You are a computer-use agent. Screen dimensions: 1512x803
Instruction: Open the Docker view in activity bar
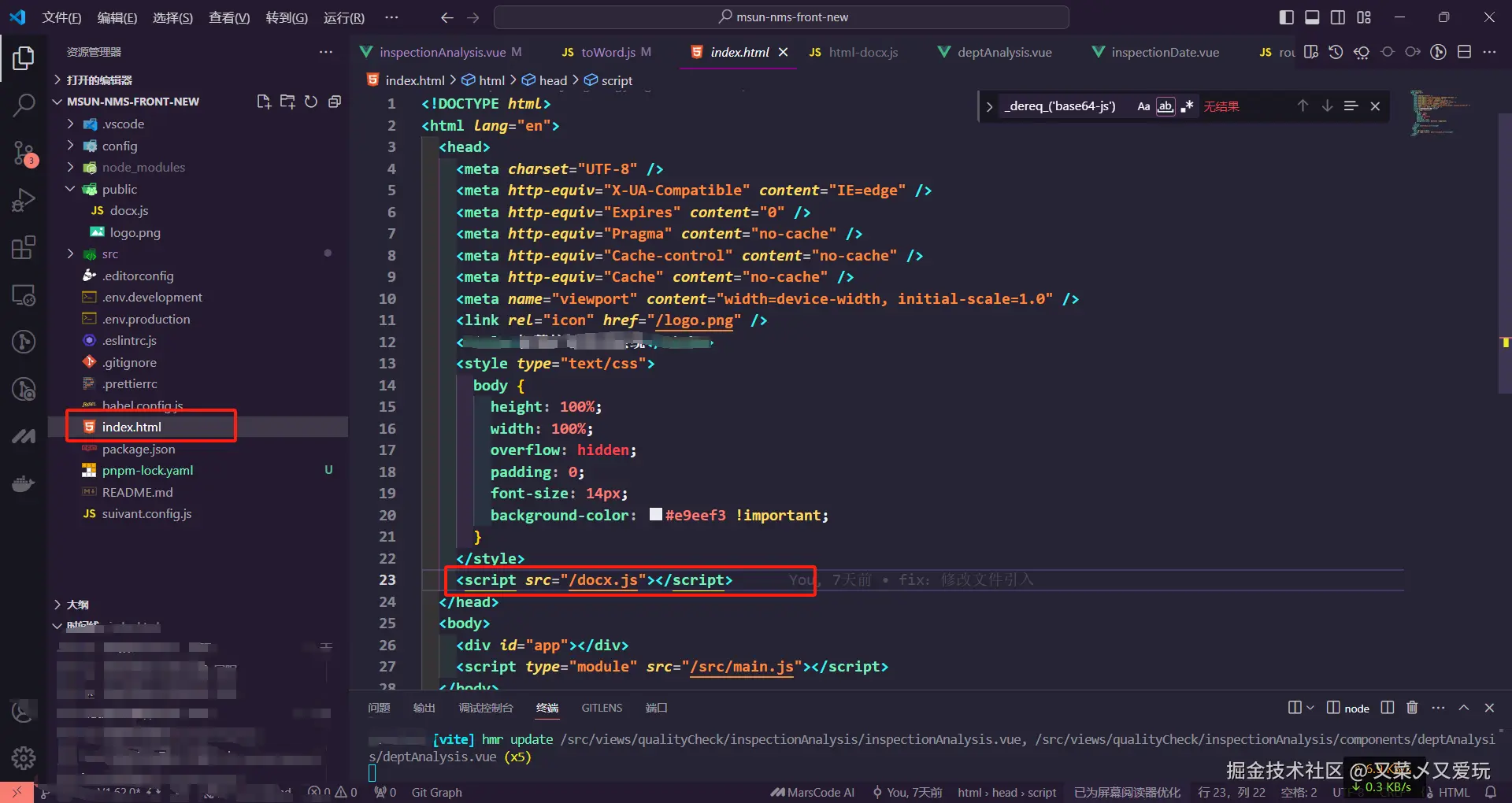pyautogui.click(x=24, y=483)
